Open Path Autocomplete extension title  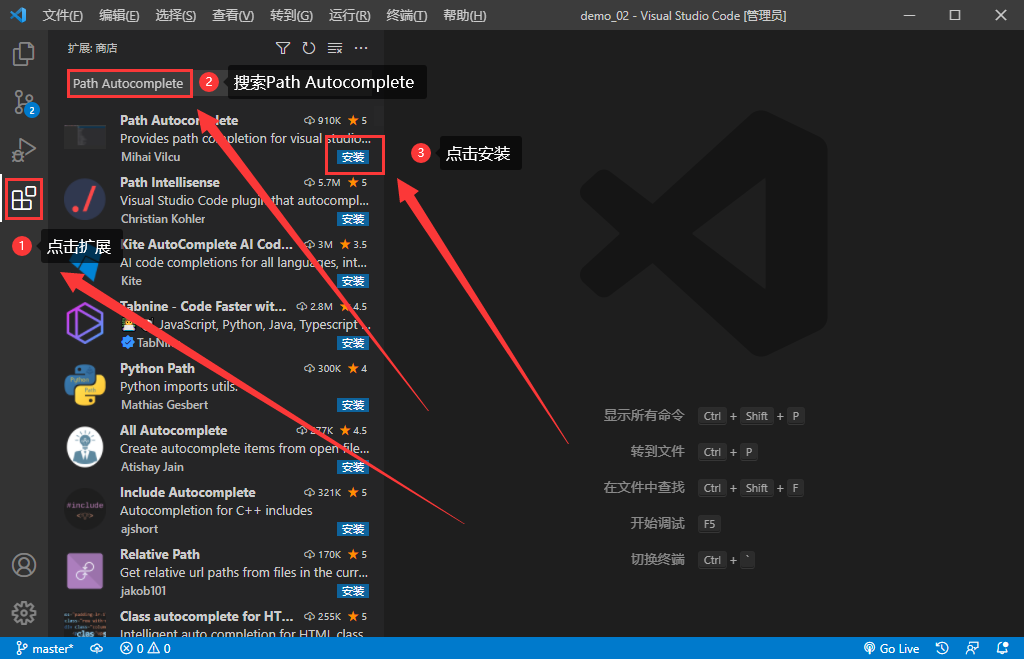pyautogui.click(x=179, y=120)
